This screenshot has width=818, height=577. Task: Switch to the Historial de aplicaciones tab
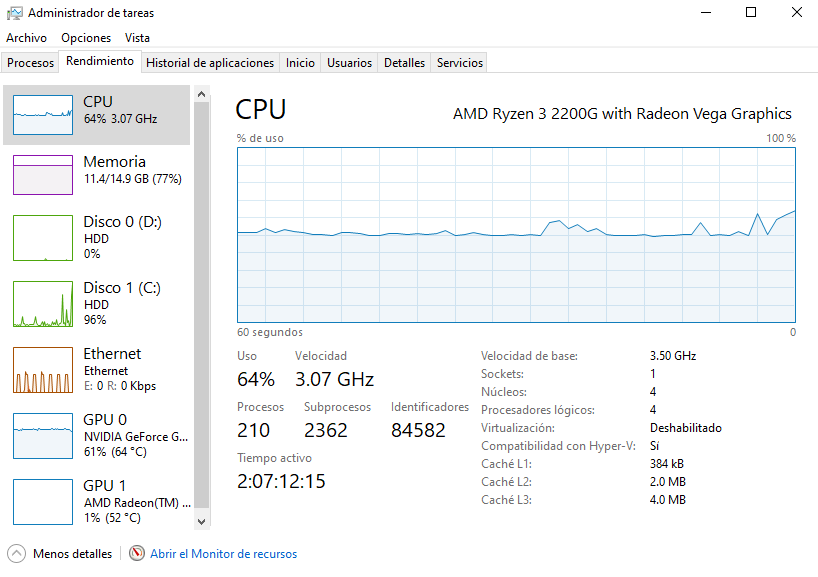210,63
